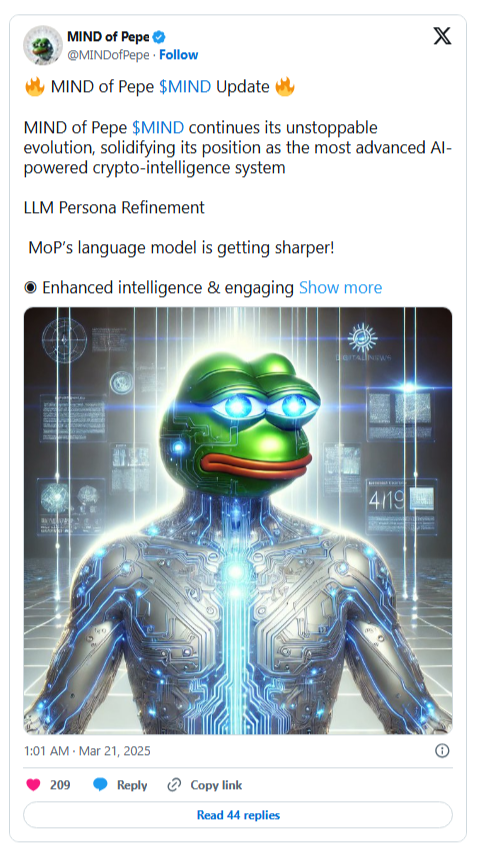Click the @MINDofPepe handle
486x852 pixels.
[x=108, y=55]
